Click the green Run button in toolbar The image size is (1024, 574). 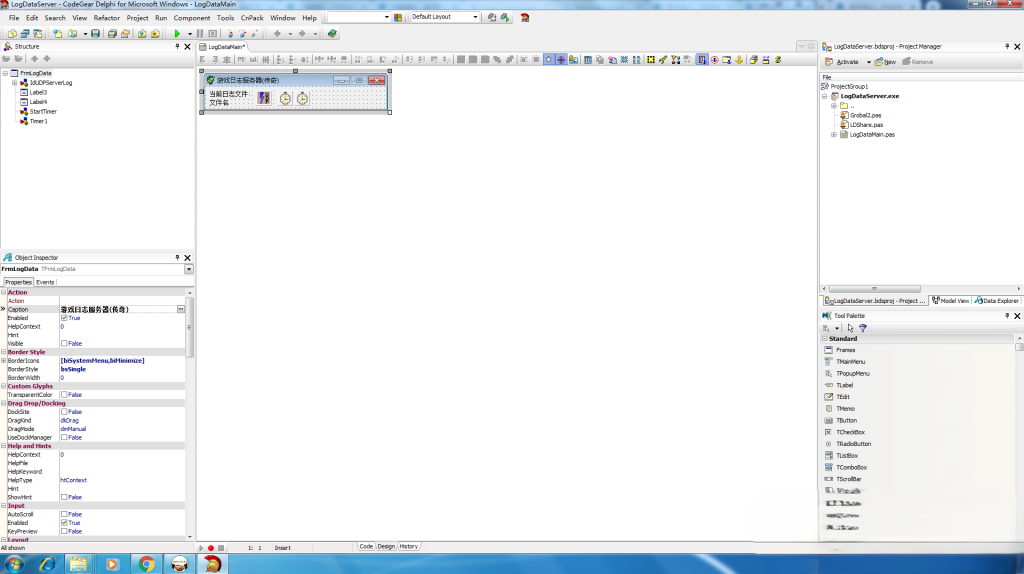coord(177,33)
